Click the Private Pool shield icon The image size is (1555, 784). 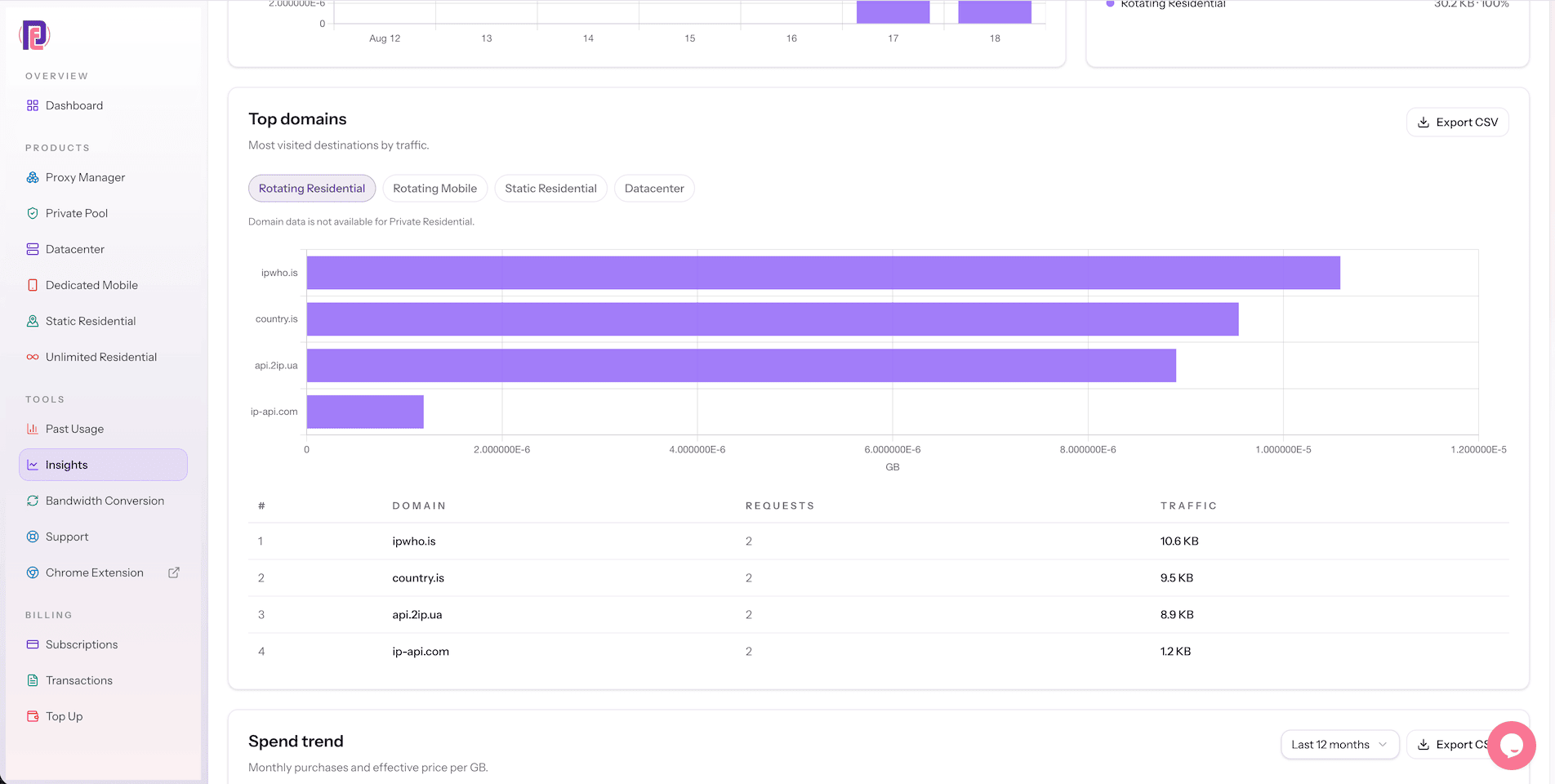(33, 213)
